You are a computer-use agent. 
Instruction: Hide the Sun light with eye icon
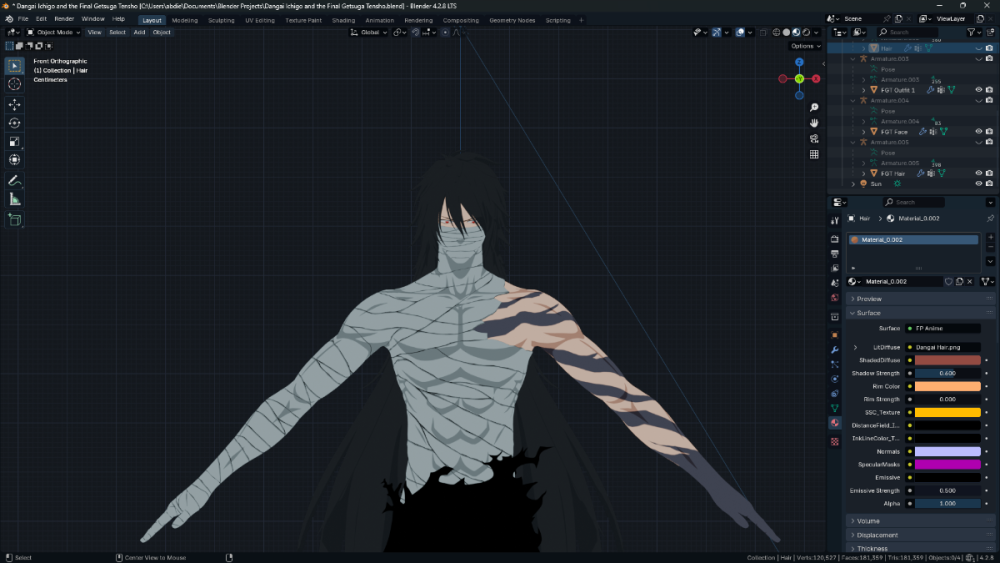pyautogui.click(x=978, y=184)
